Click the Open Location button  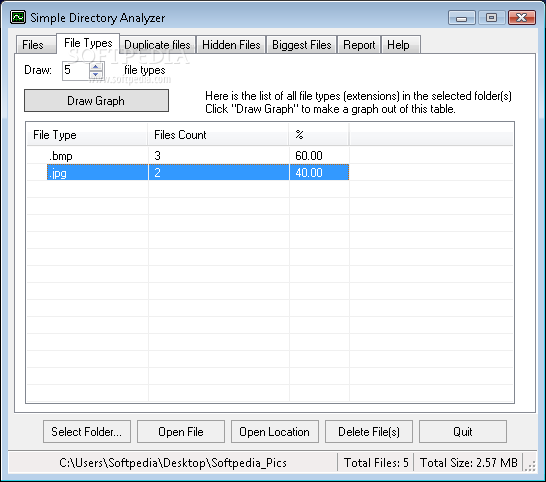[275, 432]
